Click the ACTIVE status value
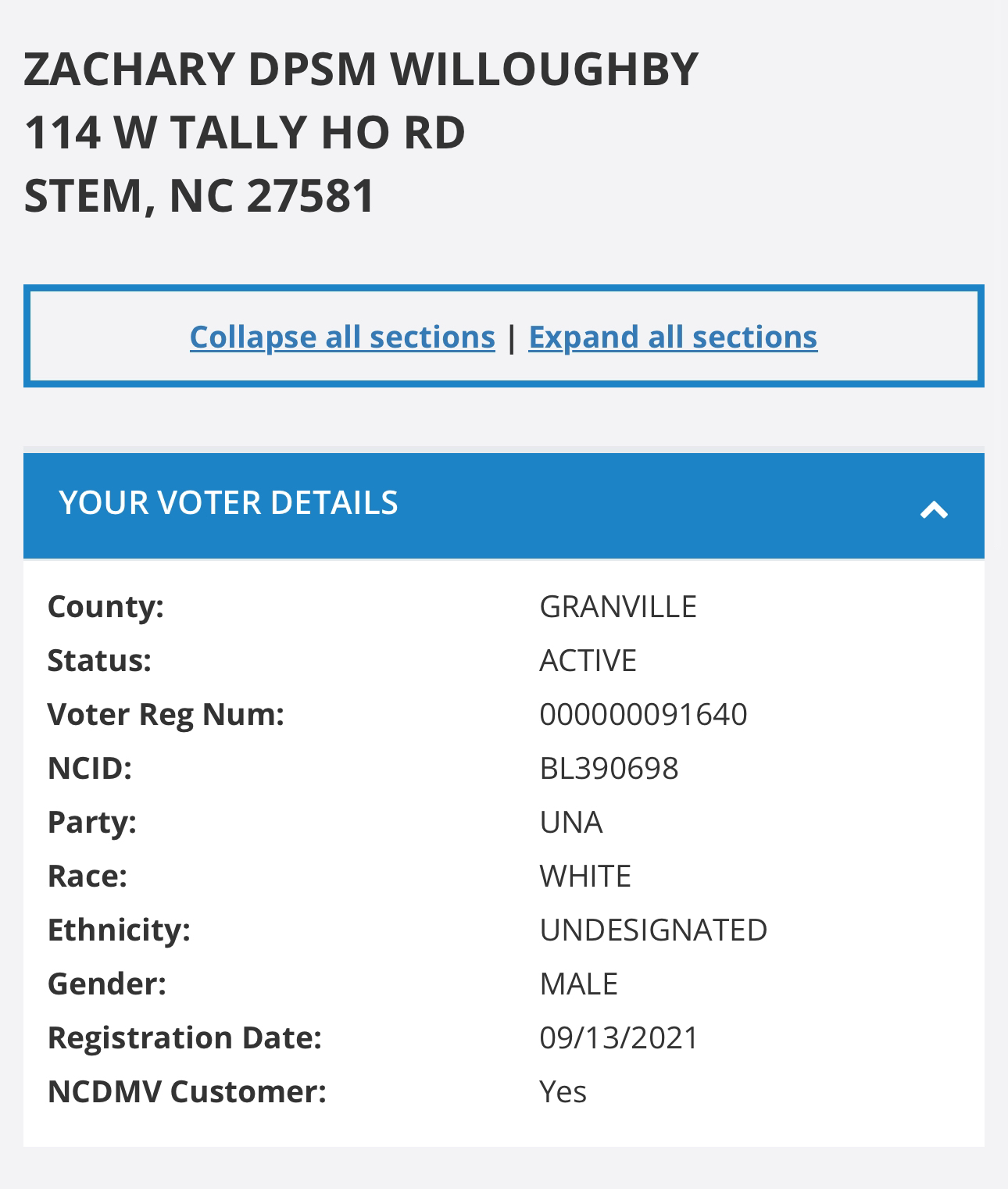1008x1189 pixels. pyautogui.click(x=588, y=661)
